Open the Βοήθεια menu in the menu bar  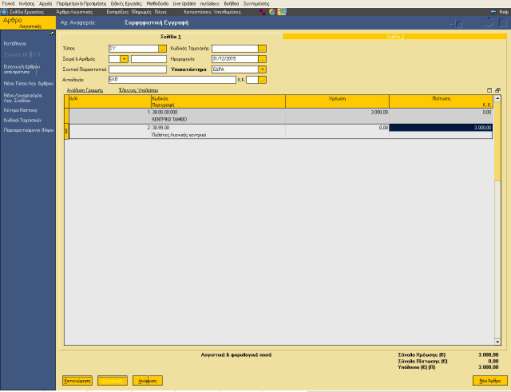[231, 3]
